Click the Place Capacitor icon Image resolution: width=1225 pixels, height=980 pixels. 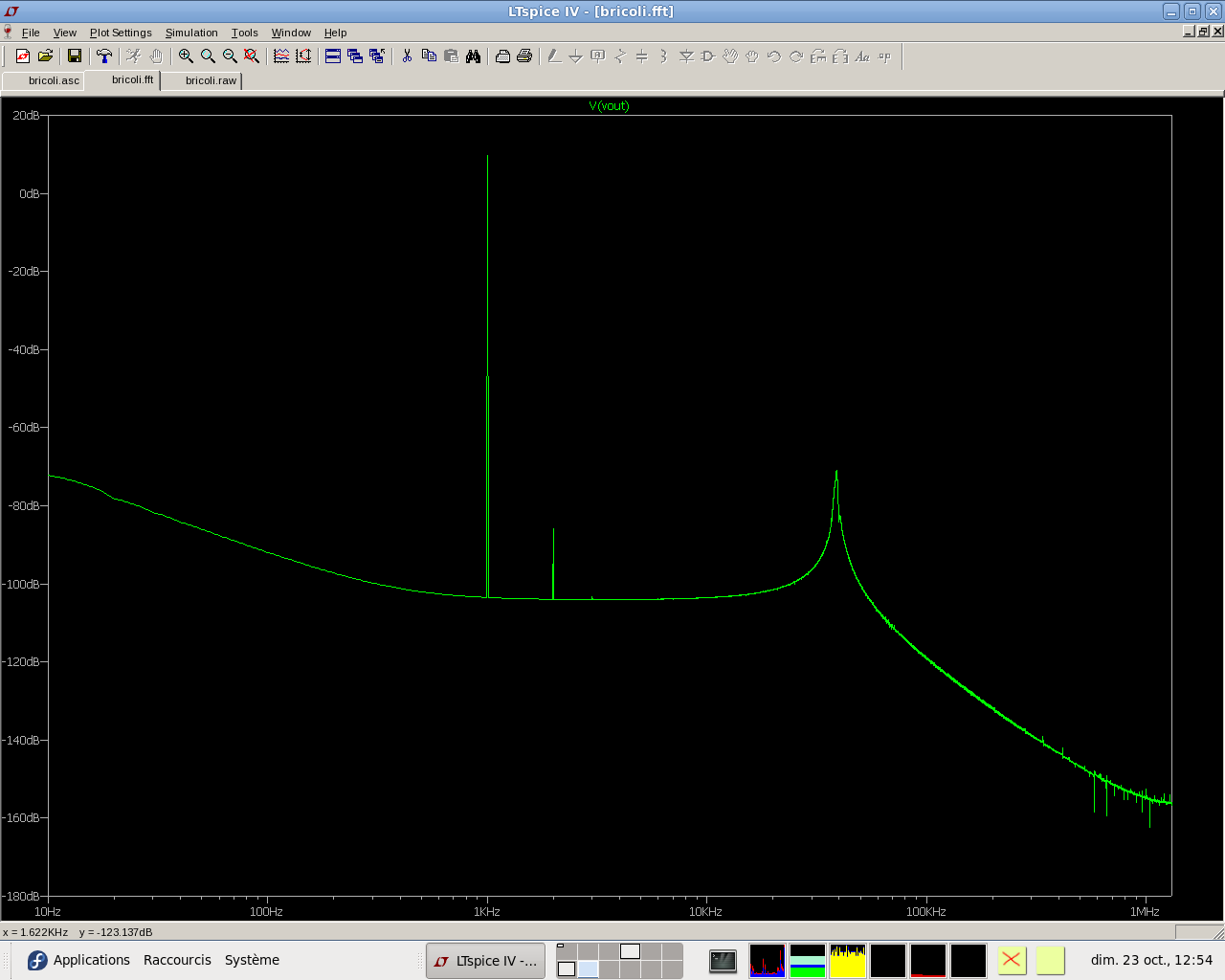(642, 56)
